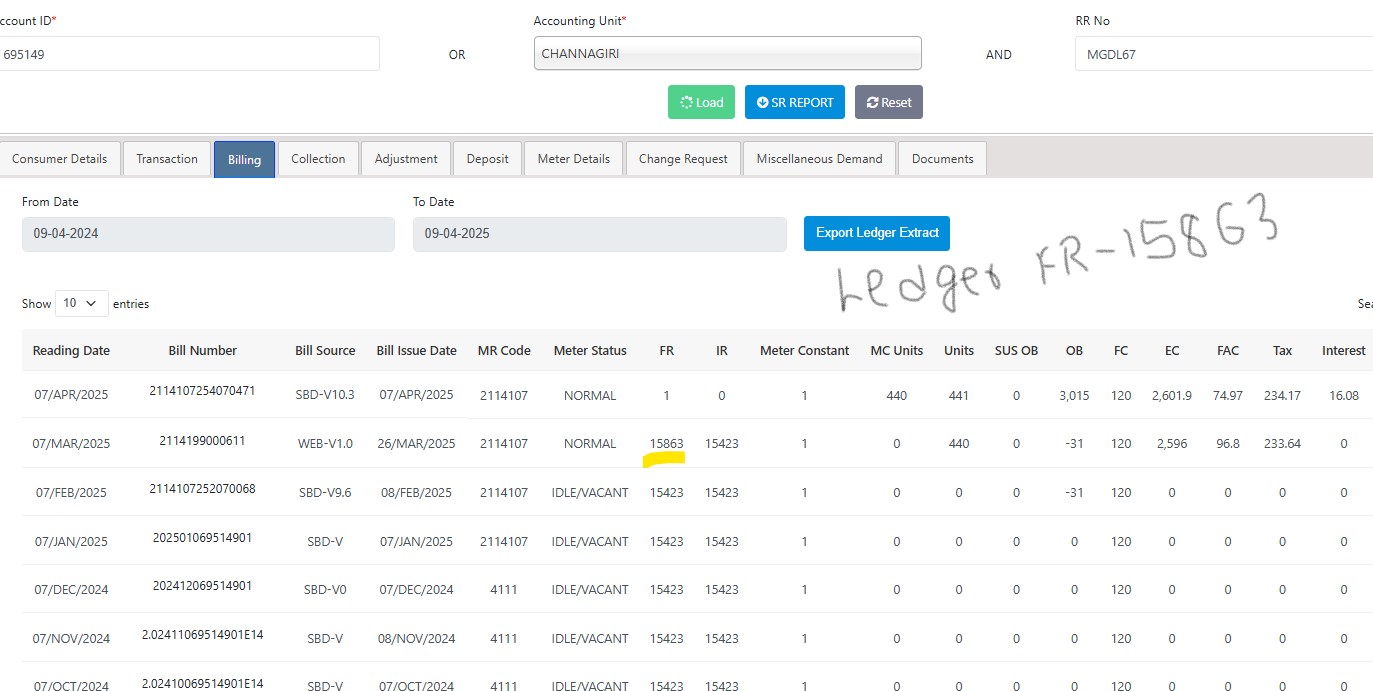Reset the search form
The image size is (1373, 691).
click(x=889, y=102)
